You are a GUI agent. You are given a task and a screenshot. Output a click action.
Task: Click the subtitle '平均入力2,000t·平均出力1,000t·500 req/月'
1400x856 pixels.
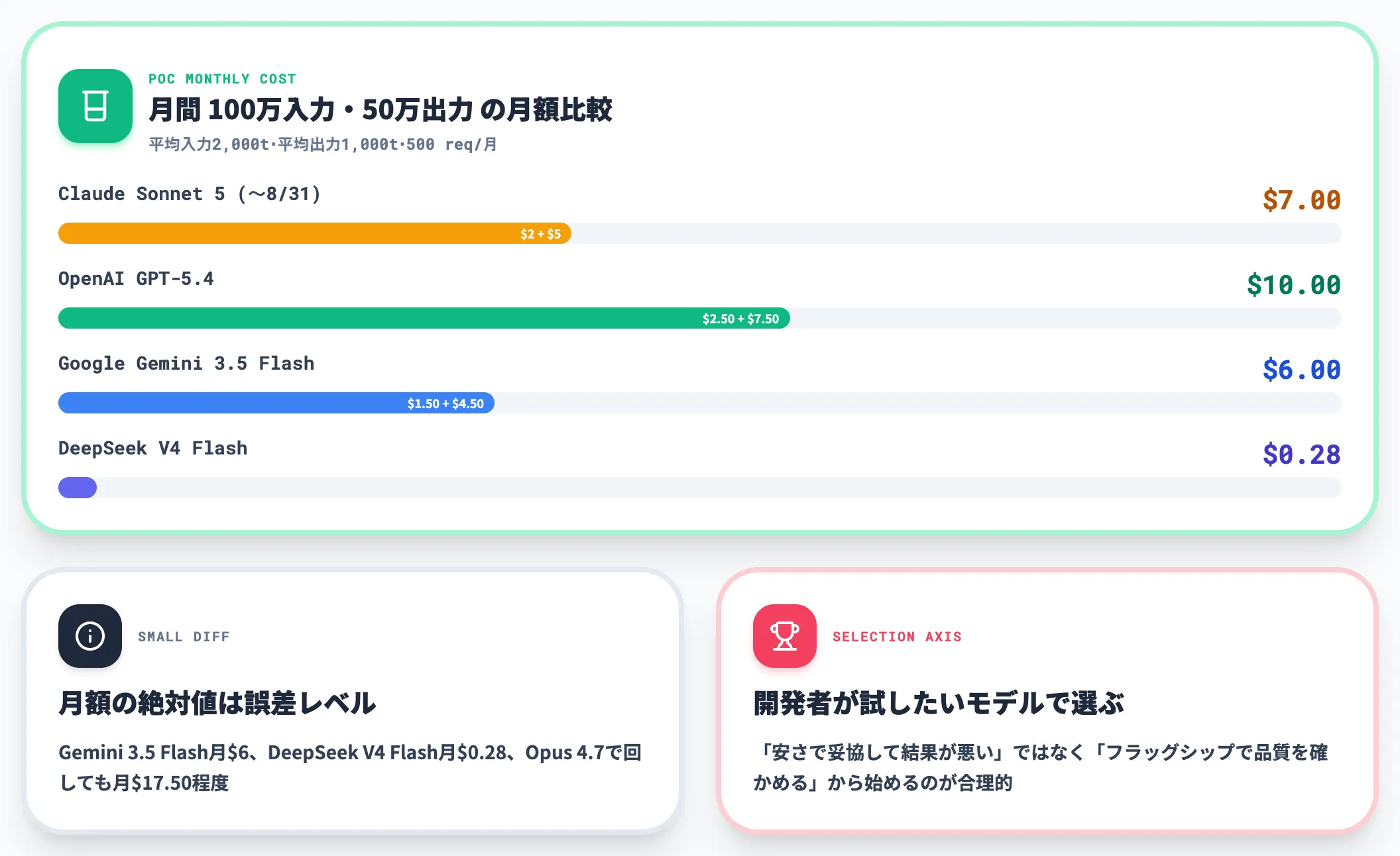(x=323, y=144)
